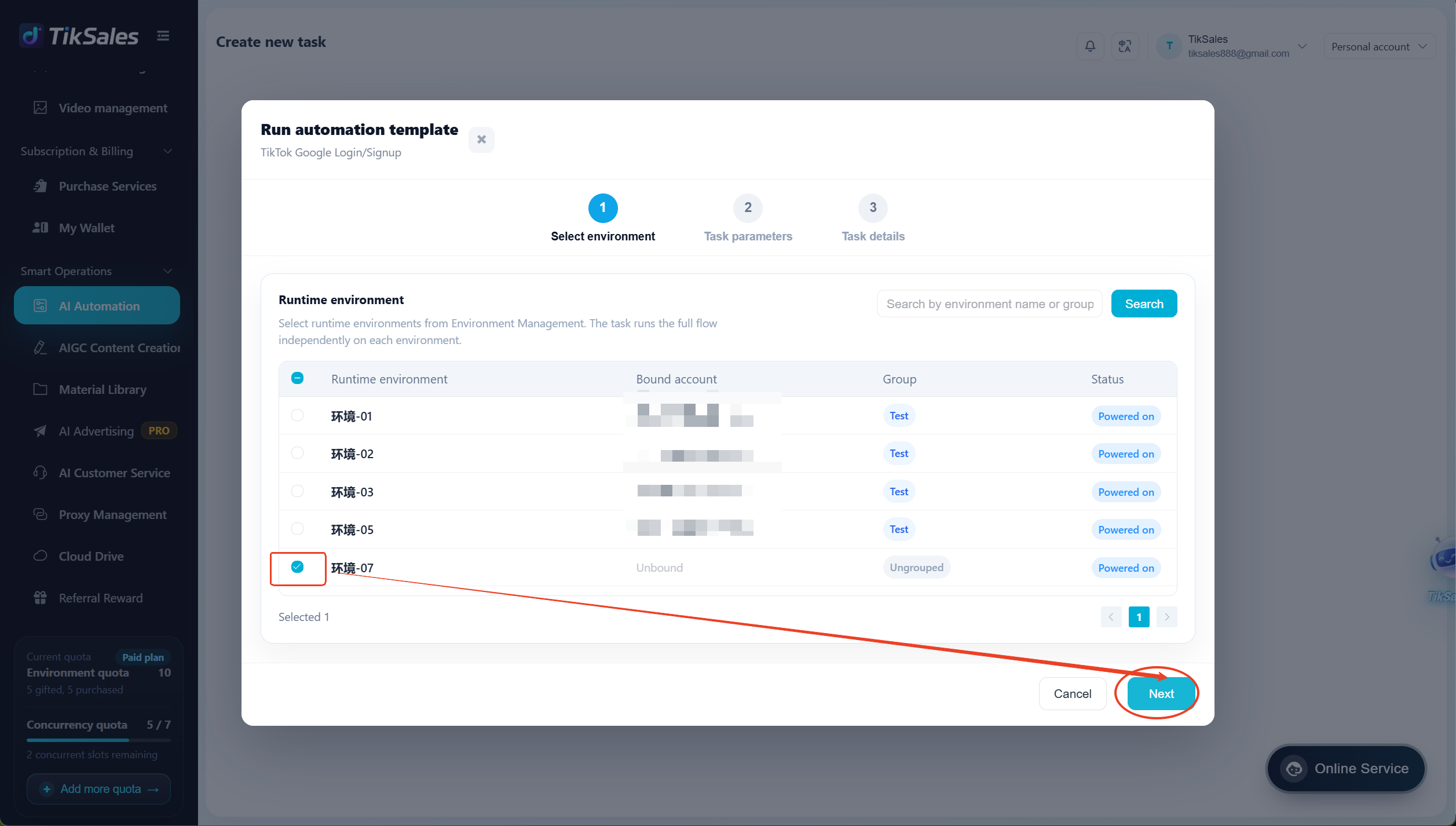
Task: Click the Next button
Action: 1161,693
